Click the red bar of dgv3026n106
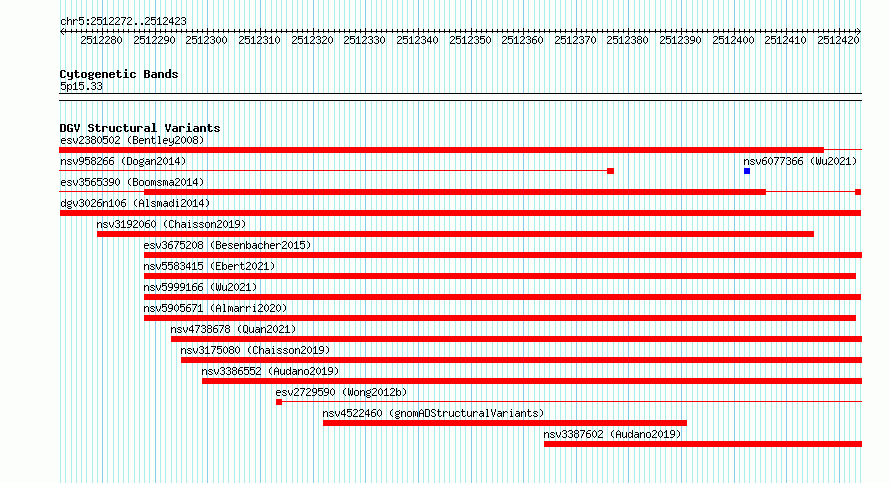The width and height of the screenshot is (890, 483). click(460, 213)
